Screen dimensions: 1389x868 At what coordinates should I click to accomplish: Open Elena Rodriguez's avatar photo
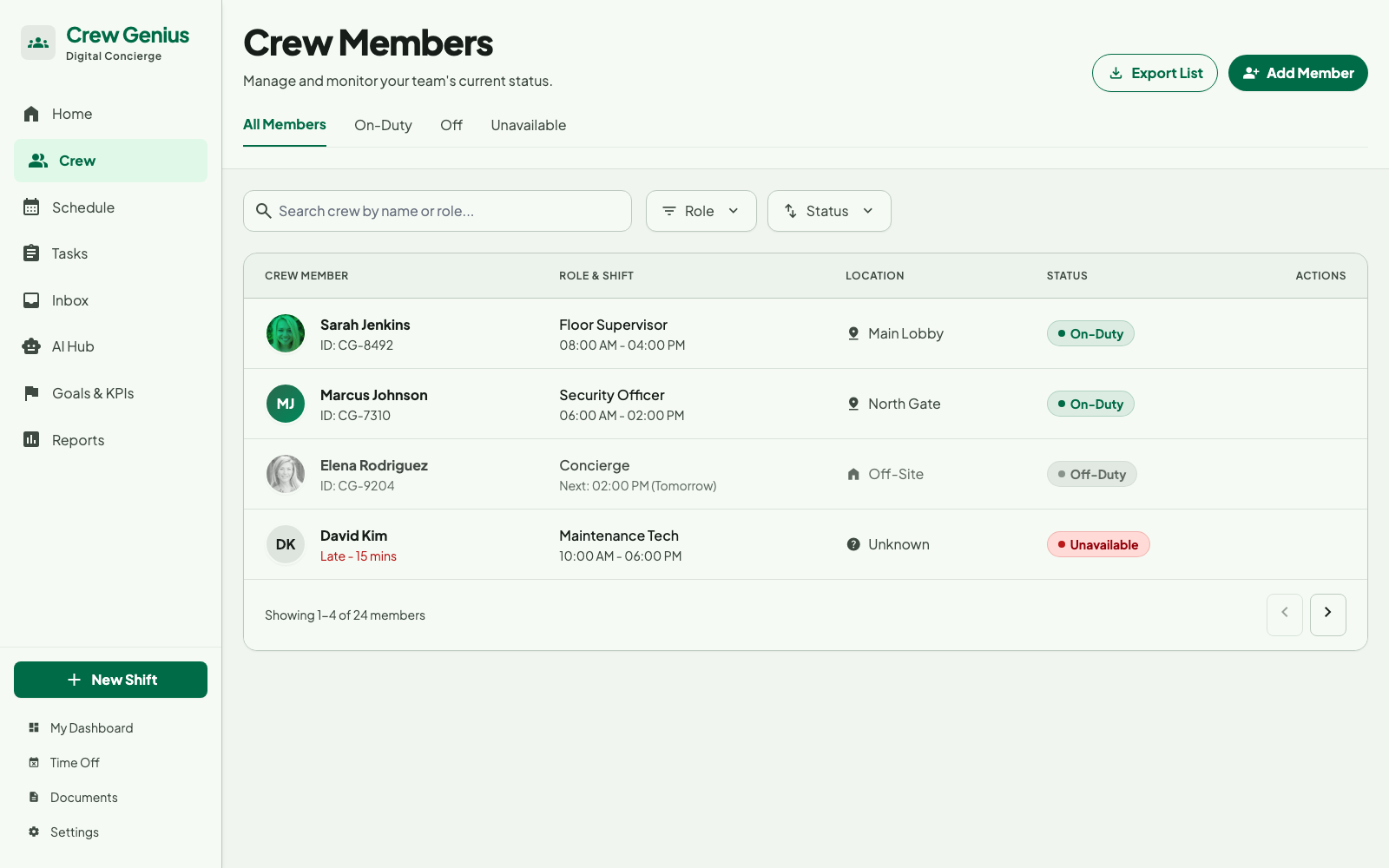pyautogui.click(x=286, y=474)
